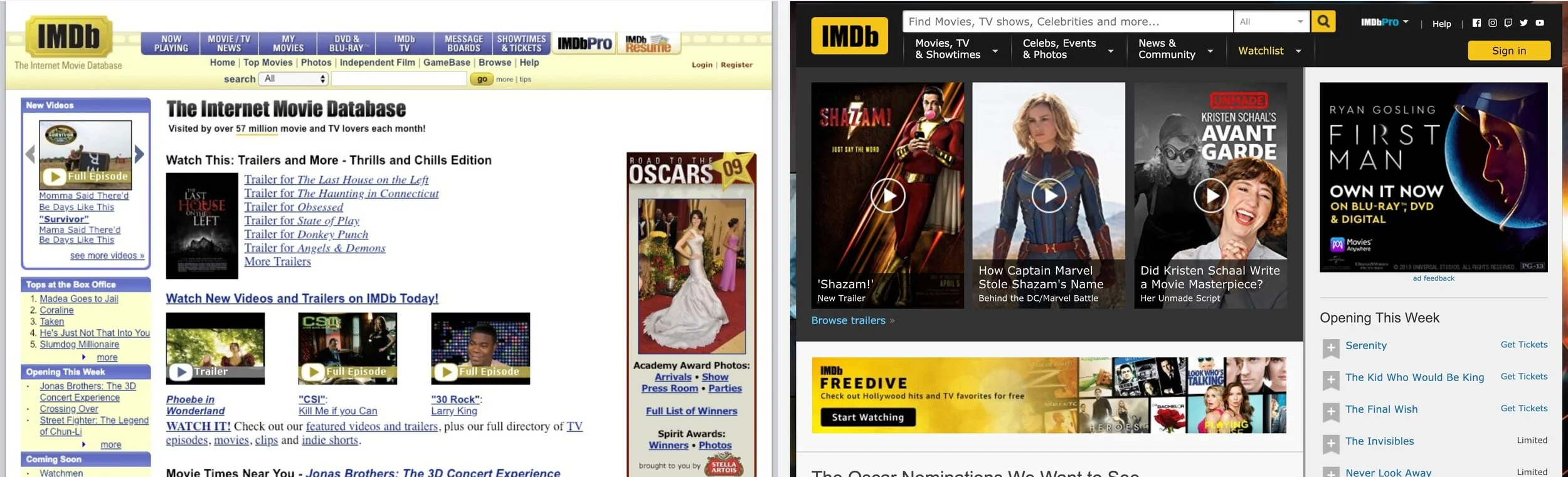1568x477 pixels.
Task: Play CSI Full Episode thumbnail
Action: tap(347, 348)
